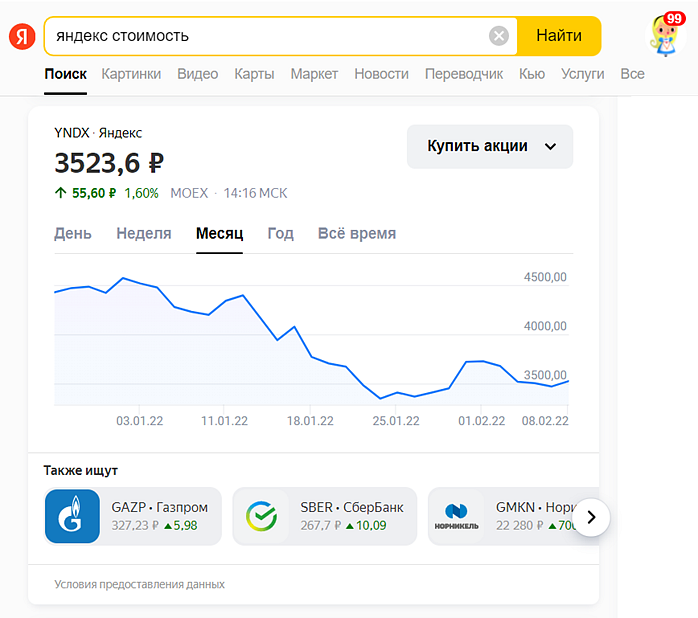Image resolution: width=698 pixels, height=618 pixels.
Task: Select the Год chart period
Action: 281,233
